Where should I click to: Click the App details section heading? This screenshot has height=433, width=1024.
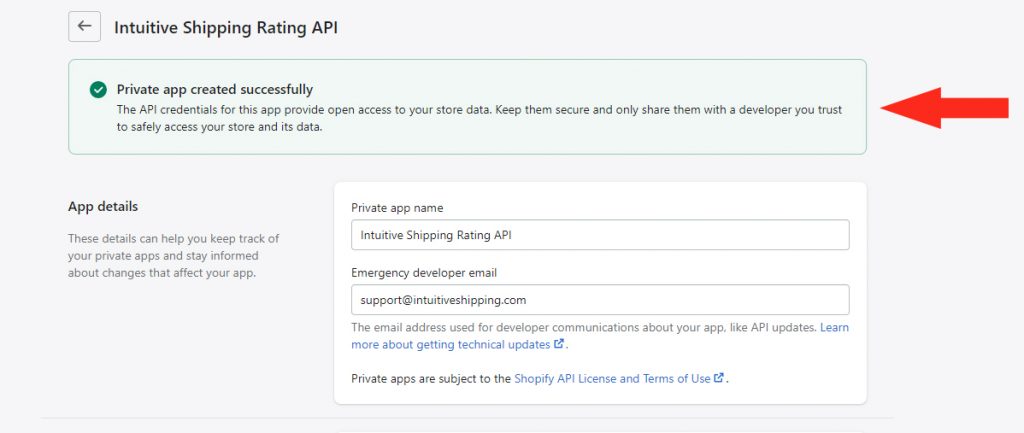coord(103,206)
